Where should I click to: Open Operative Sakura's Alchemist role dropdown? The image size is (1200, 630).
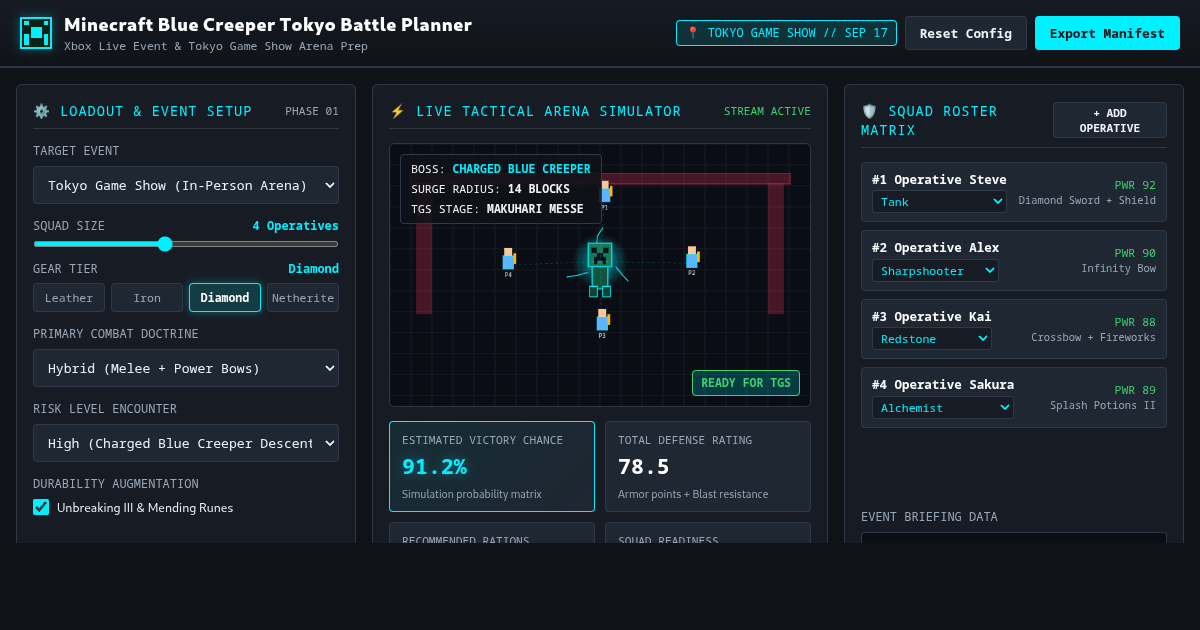coord(943,407)
